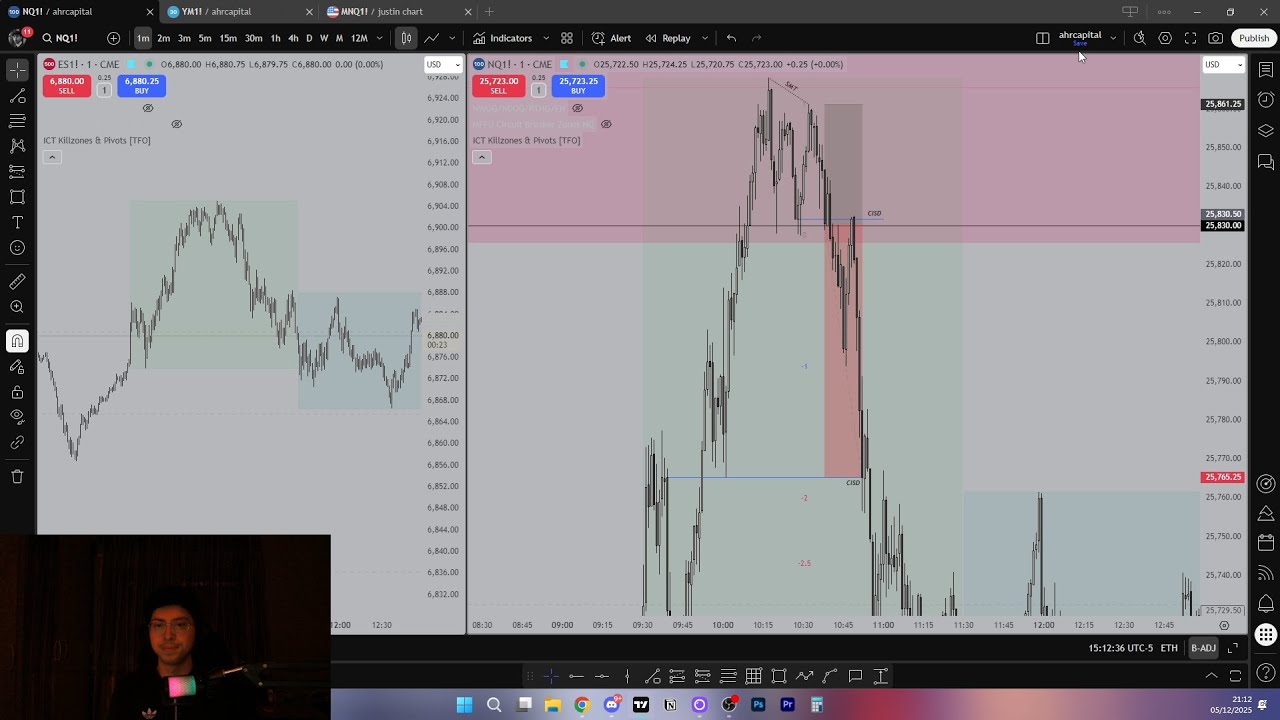Start bar Replay mode

tap(668, 38)
